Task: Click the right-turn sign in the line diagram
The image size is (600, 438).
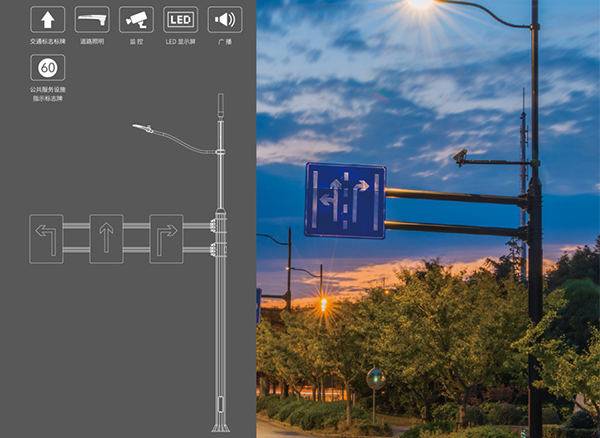Action: 166,238
